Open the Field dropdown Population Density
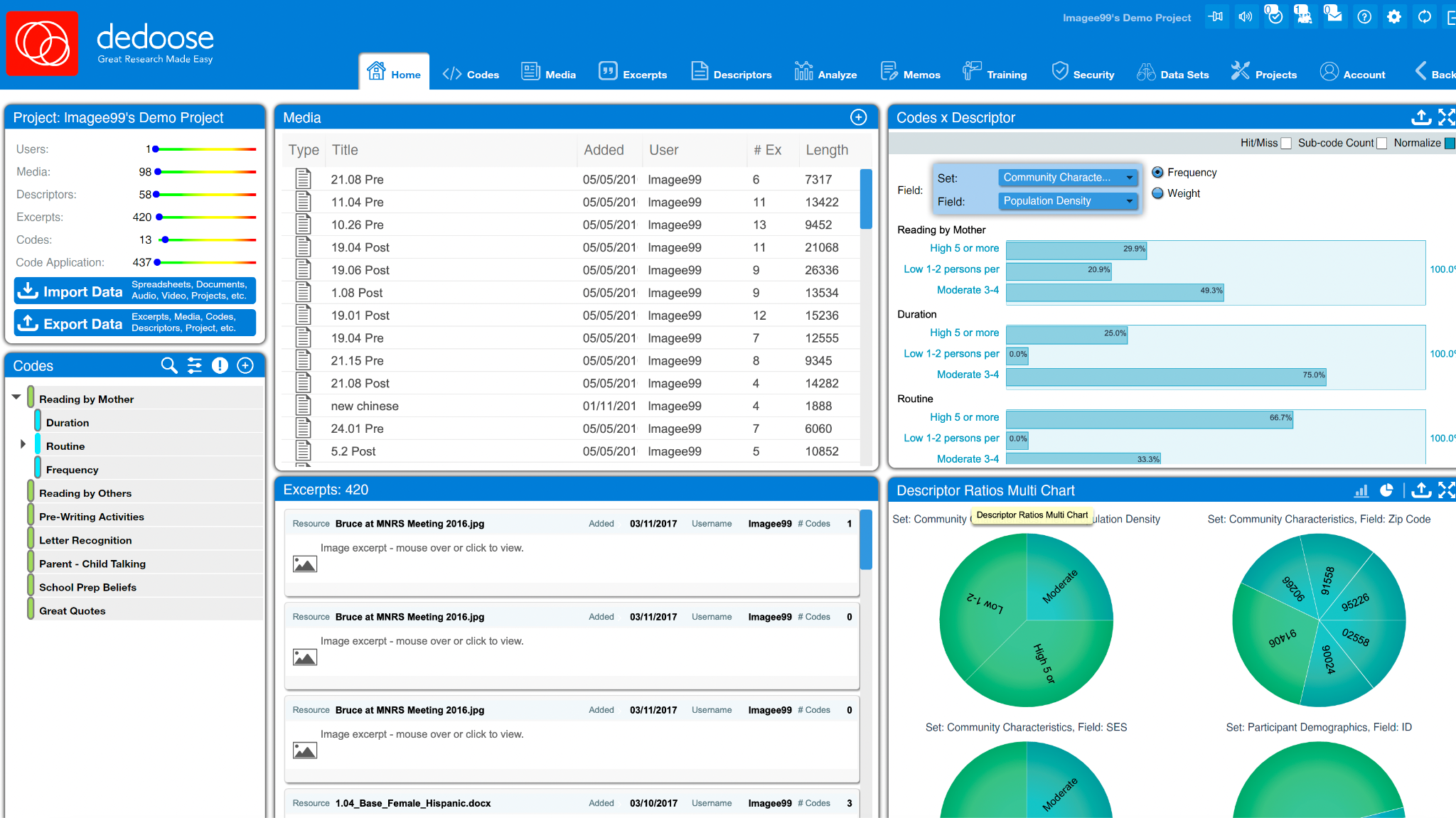1456x818 pixels. (x=1068, y=201)
